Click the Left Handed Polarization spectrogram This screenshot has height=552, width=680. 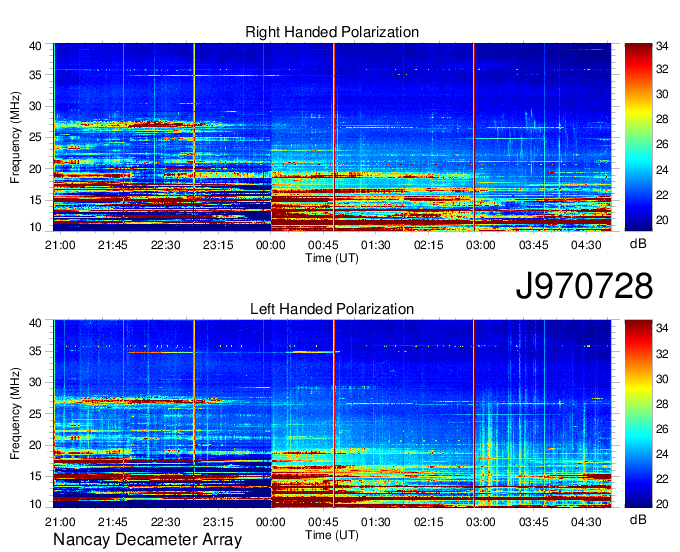click(x=332, y=414)
